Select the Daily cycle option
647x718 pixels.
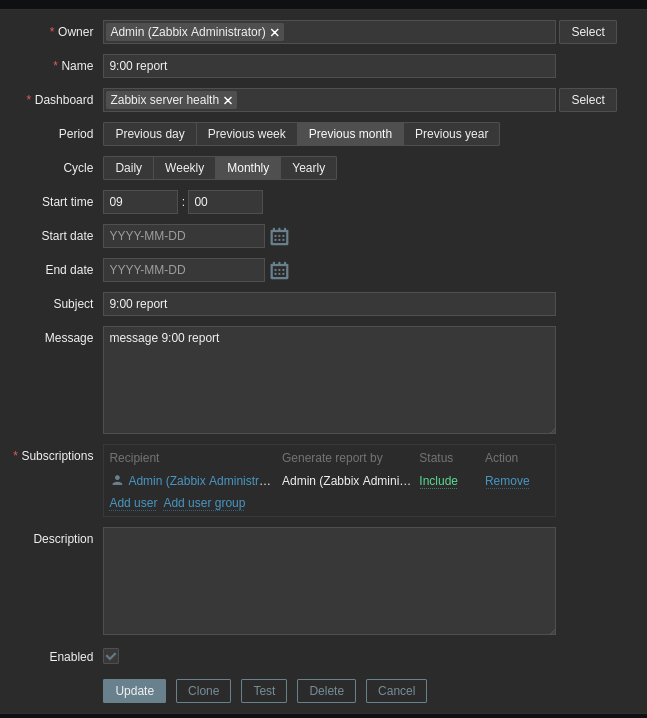click(128, 168)
